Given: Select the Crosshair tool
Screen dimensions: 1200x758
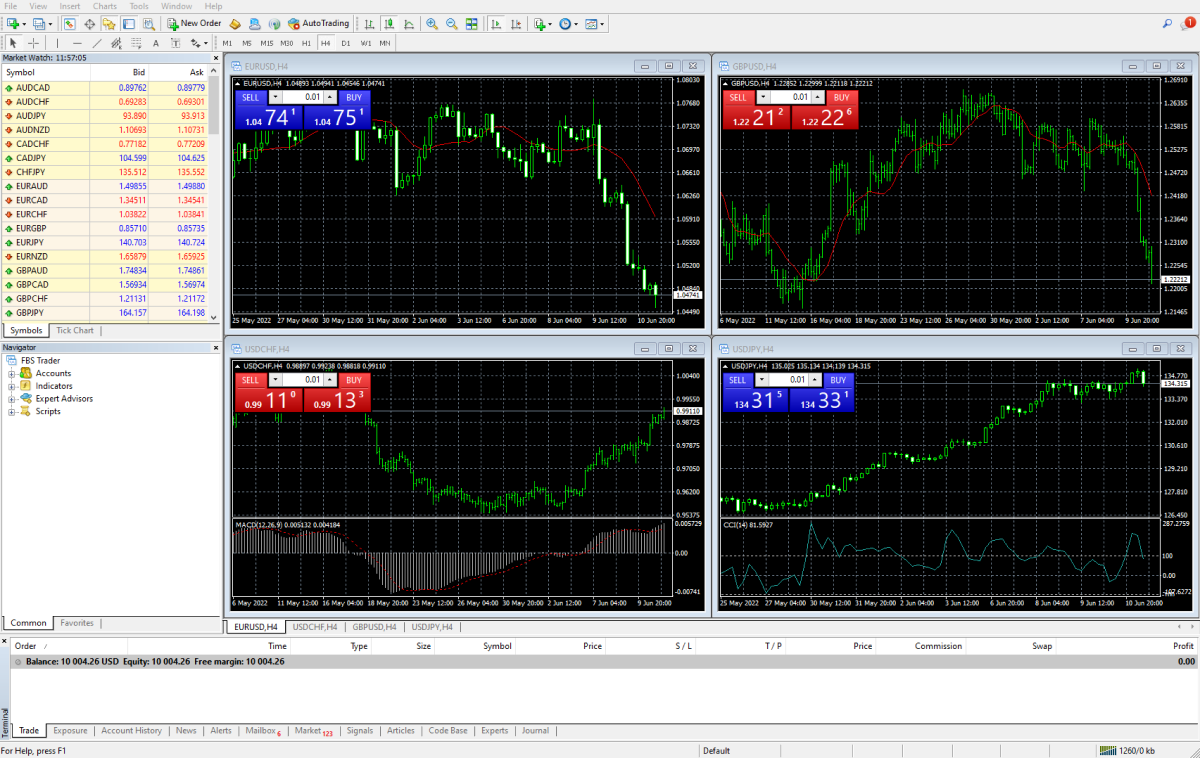Looking at the screenshot, I should coord(34,43).
